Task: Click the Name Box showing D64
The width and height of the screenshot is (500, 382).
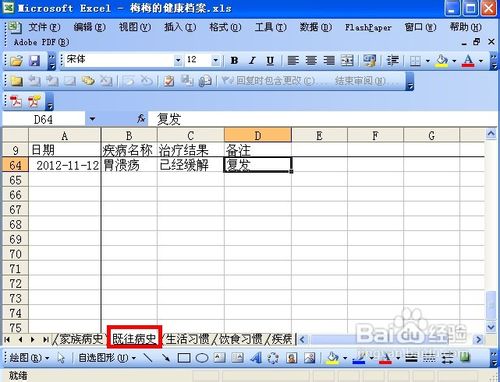Action: click(x=43, y=119)
